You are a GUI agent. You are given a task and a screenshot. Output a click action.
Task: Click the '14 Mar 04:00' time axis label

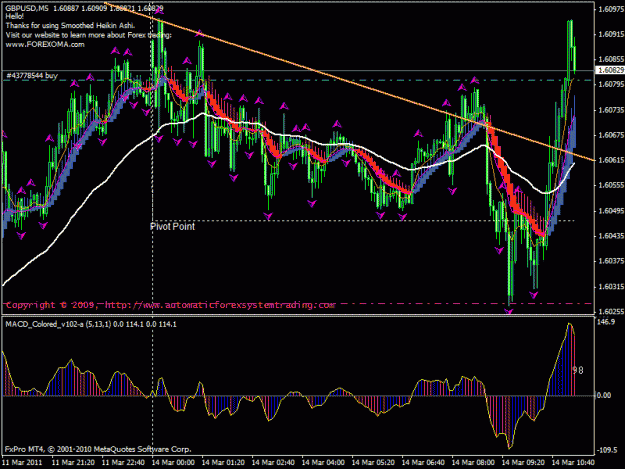click(x=323, y=463)
